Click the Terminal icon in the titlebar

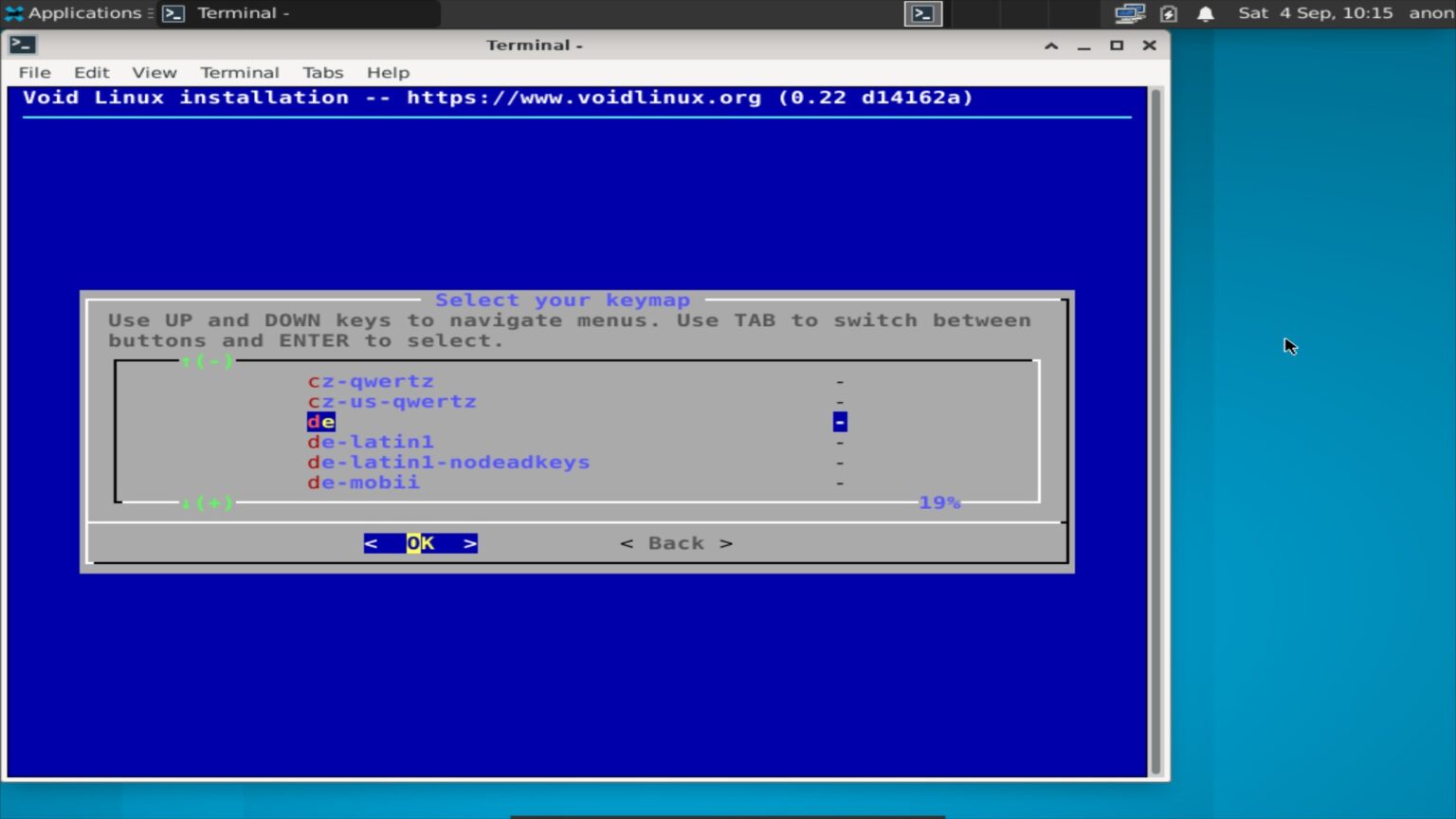[x=22, y=44]
